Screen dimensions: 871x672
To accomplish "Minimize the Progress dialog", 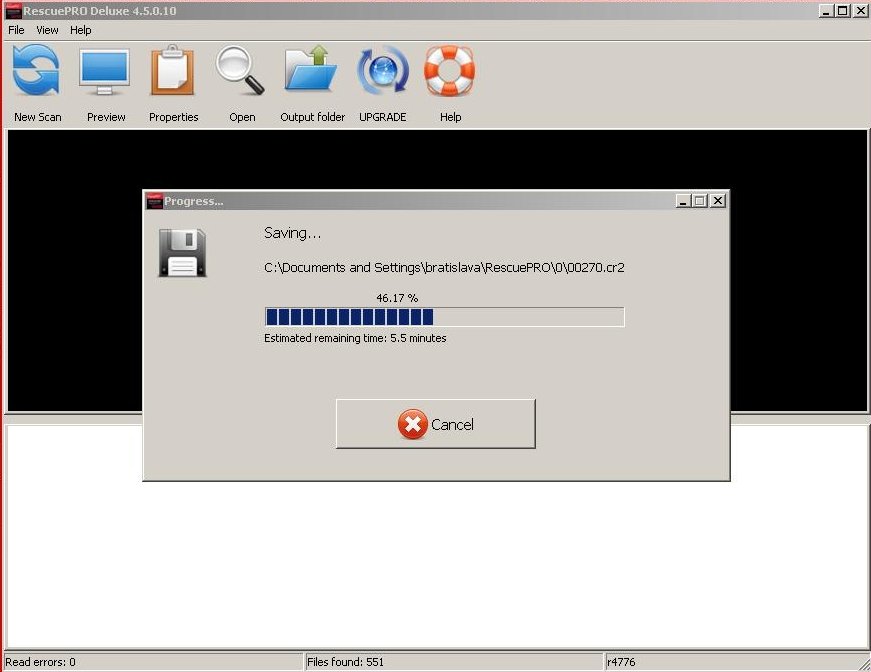I will pyautogui.click(x=683, y=201).
